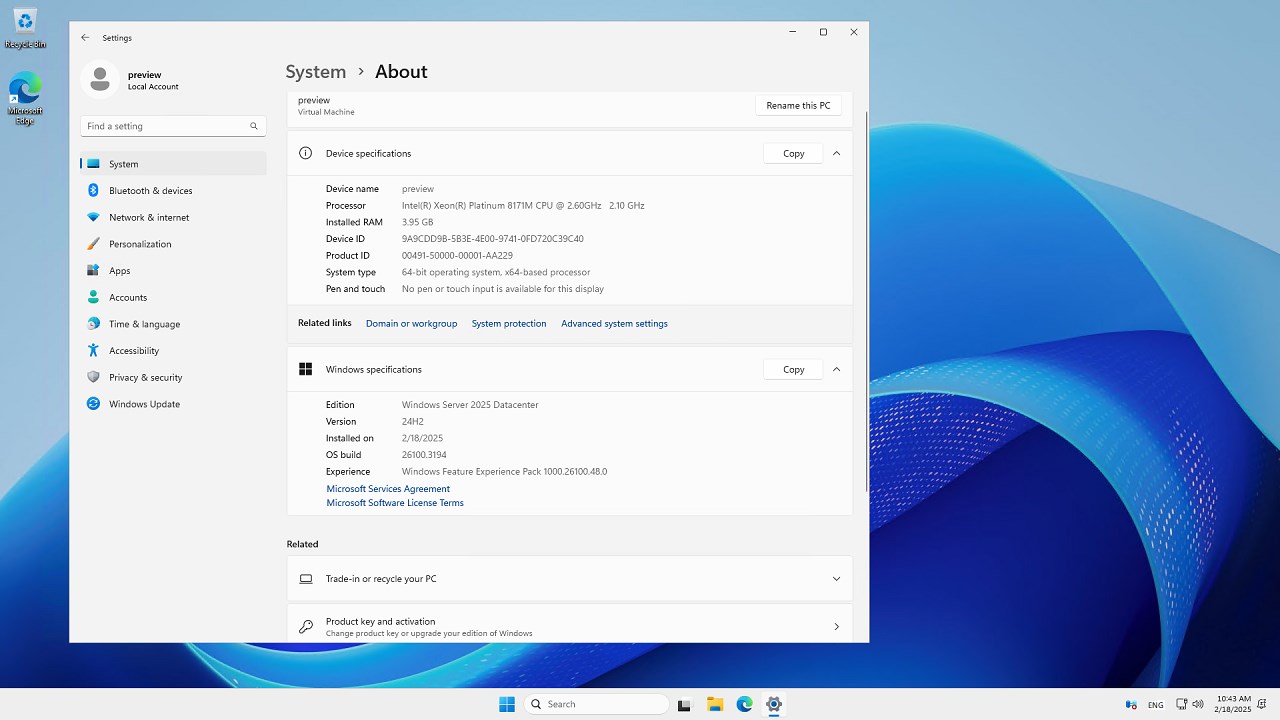Click the Find a setting search box
The height and width of the screenshot is (720, 1280).
pos(172,126)
